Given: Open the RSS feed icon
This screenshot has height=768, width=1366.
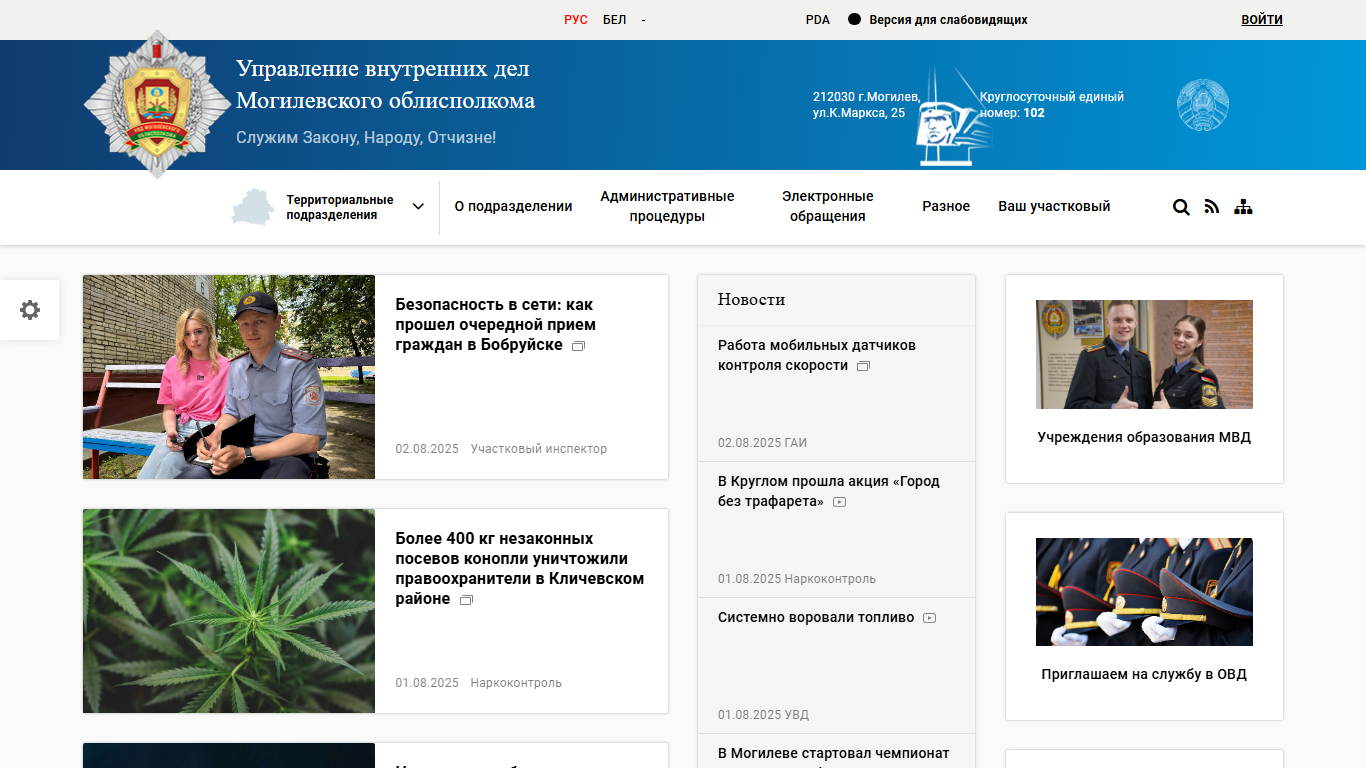Looking at the screenshot, I should point(1212,207).
